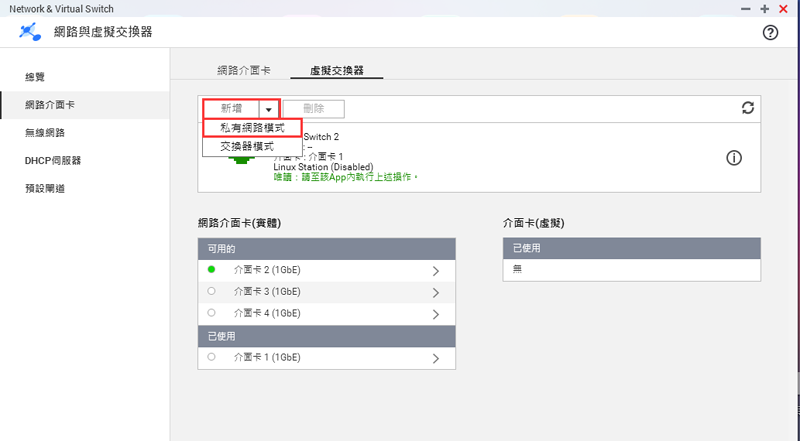Expand the 介面卡 2 (1GbE) chevron
This screenshot has width=800, height=441.
coord(436,271)
